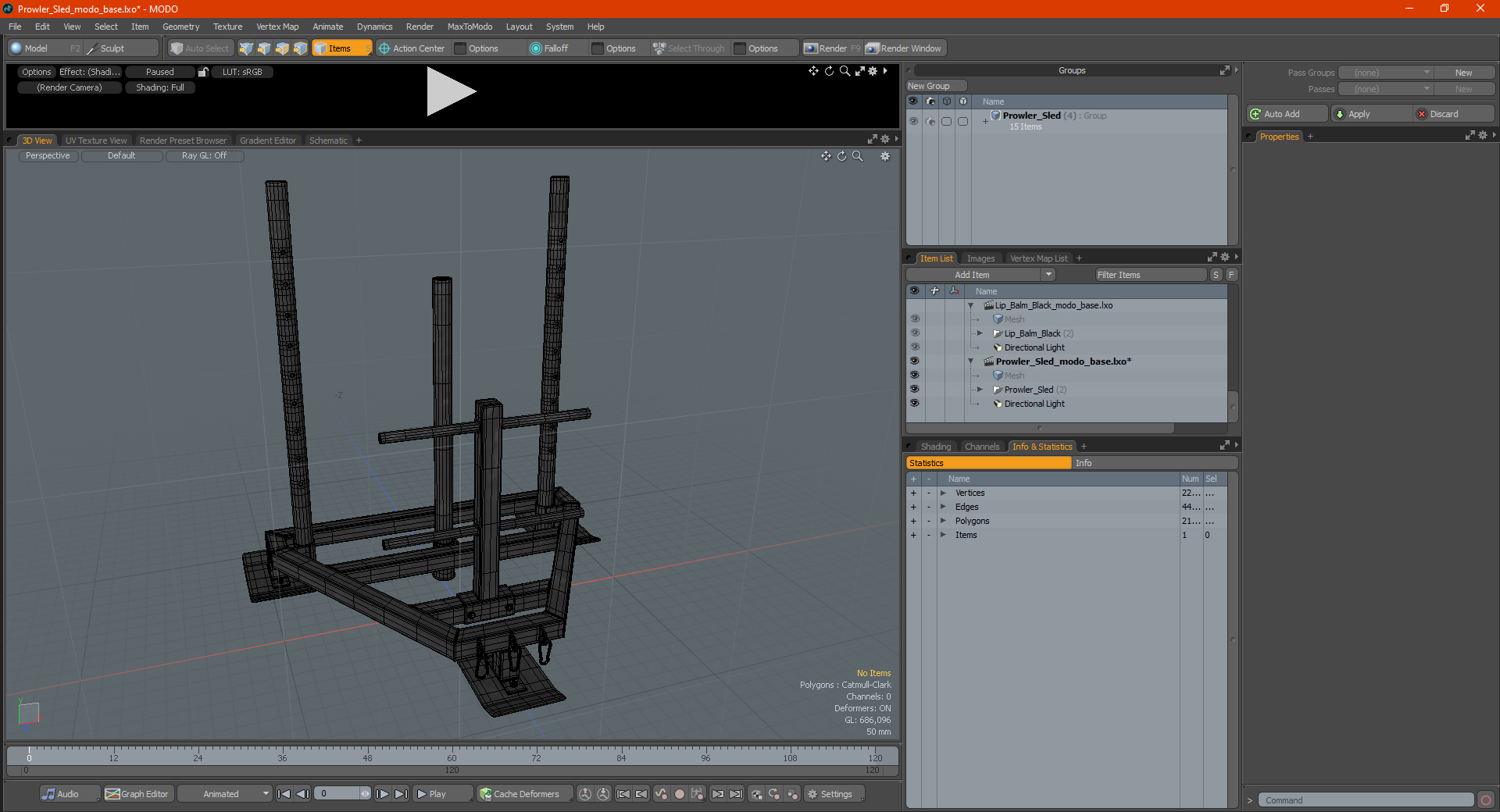Toggle visibility eye of Prowler_Sled group

[913, 121]
